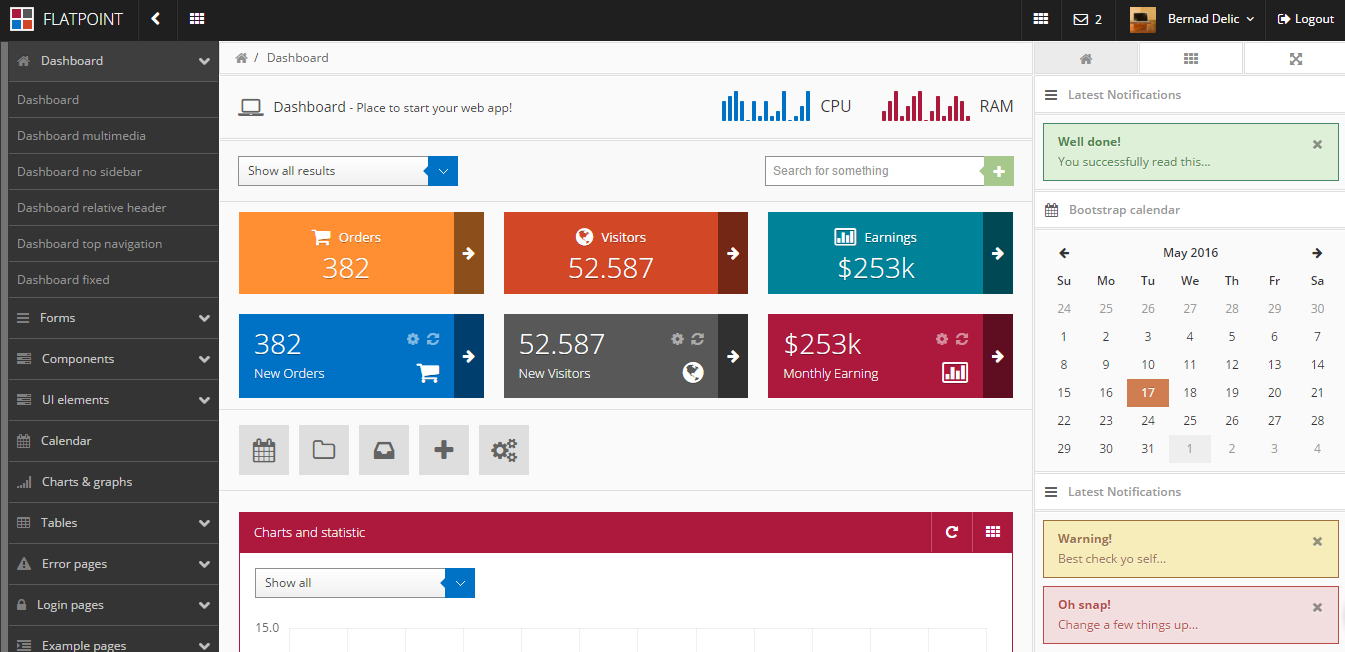Collapse sidebar with the left chevron icon
The image size is (1345, 652).
tap(155, 19)
